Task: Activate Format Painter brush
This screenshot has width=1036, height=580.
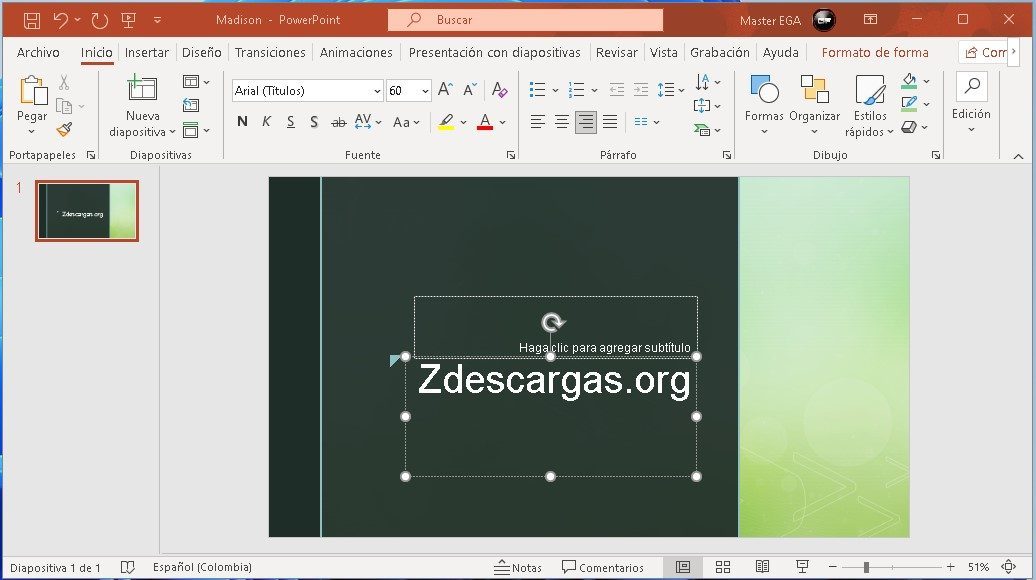Action: pos(64,129)
